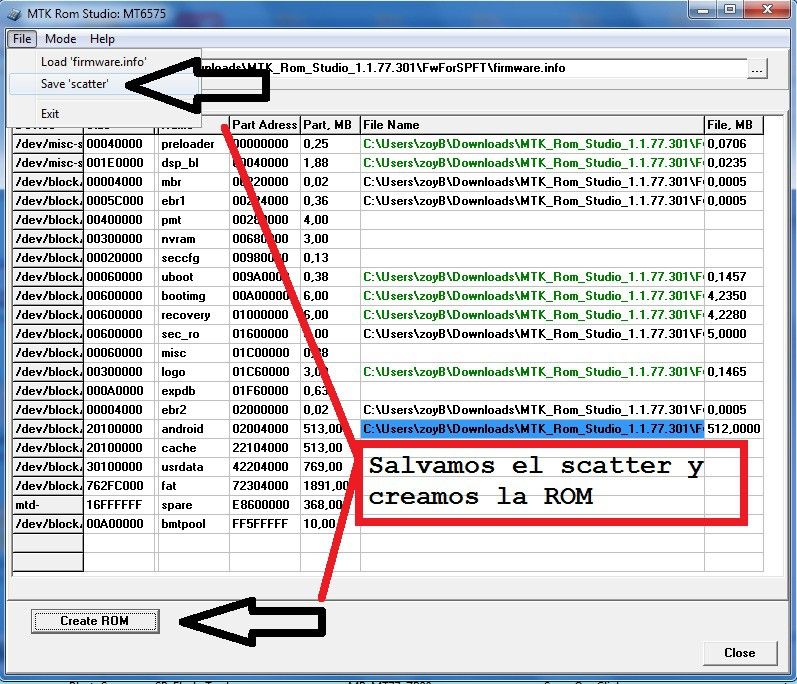797x684 pixels.
Task: Click the File Name column header
Action: pyautogui.click(x=532, y=125)
